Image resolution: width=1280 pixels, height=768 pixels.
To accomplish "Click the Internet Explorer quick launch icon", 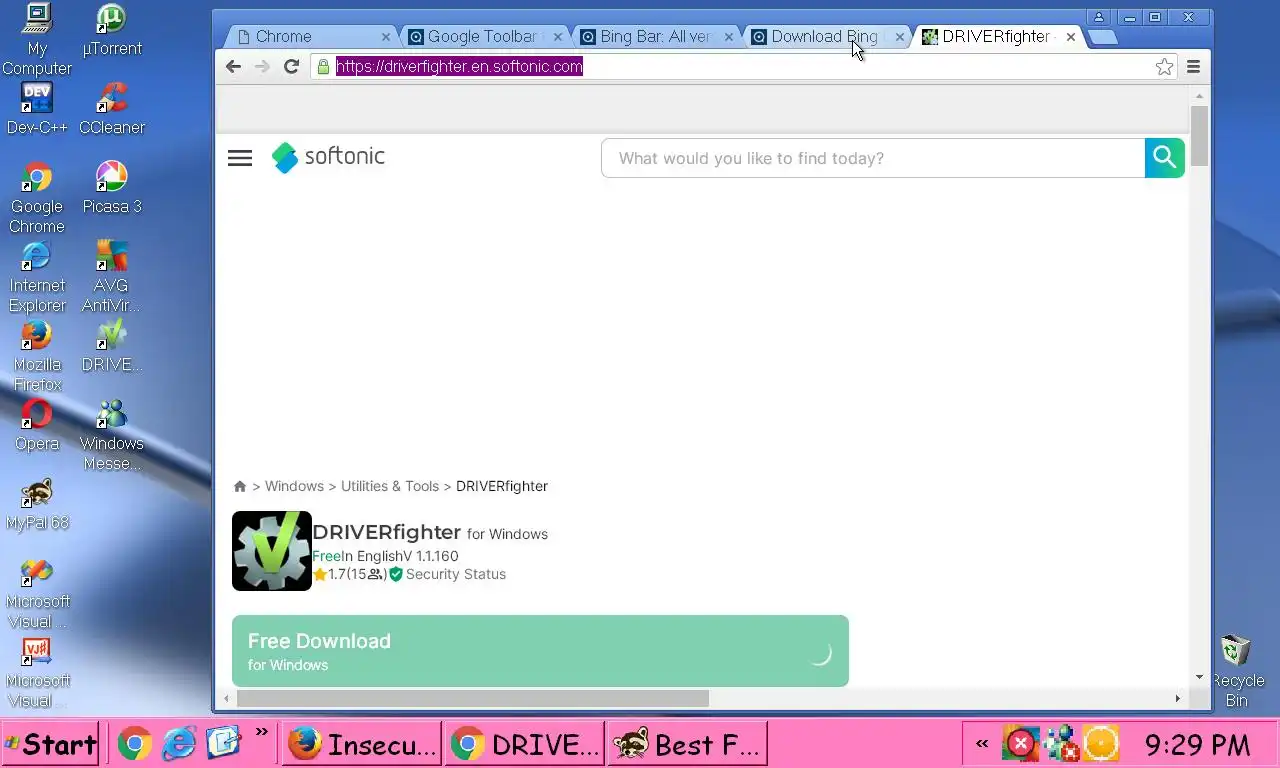I will pyautogui.click(x=179, y=743).
